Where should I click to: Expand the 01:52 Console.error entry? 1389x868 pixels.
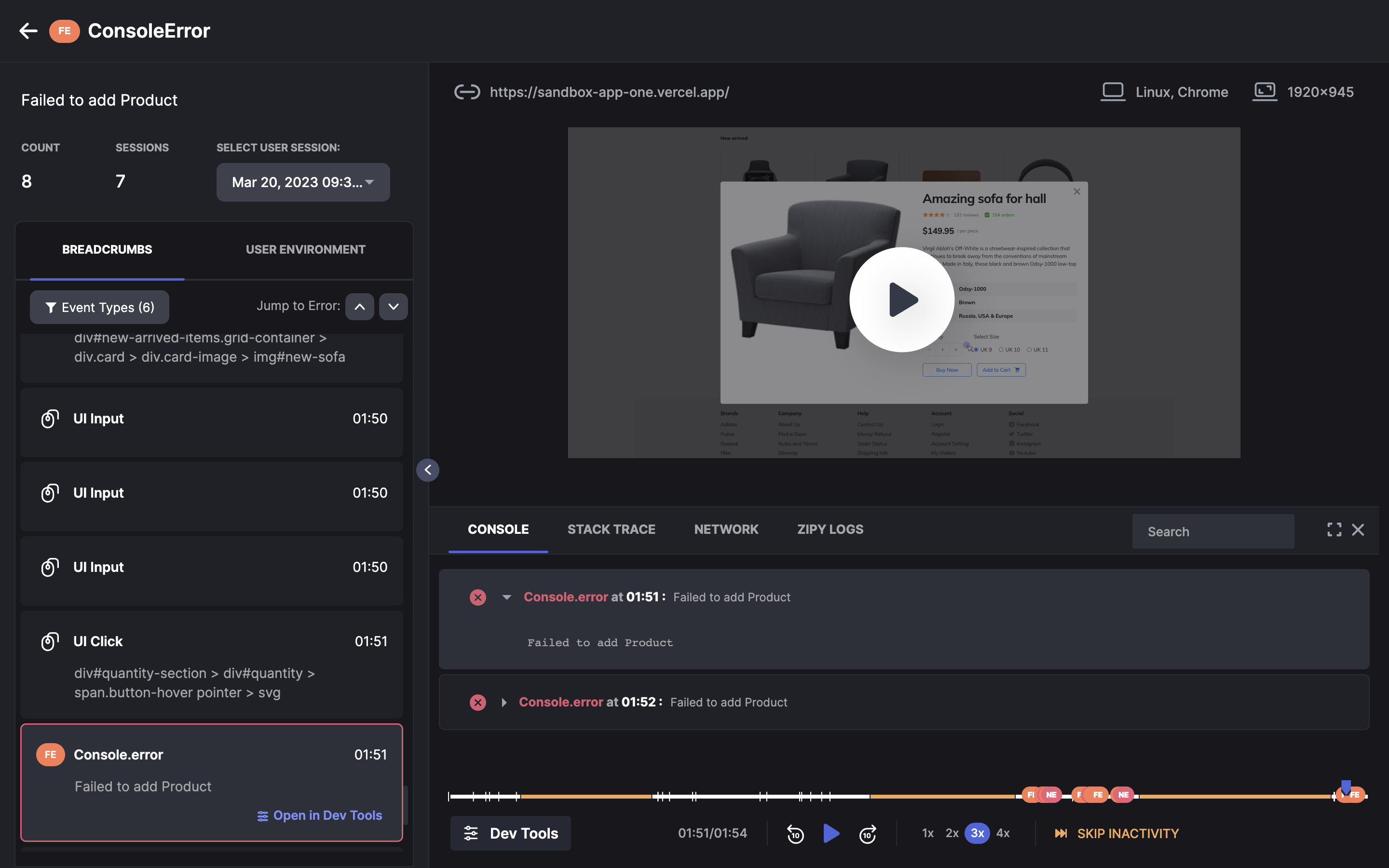[x=504, y=702]
